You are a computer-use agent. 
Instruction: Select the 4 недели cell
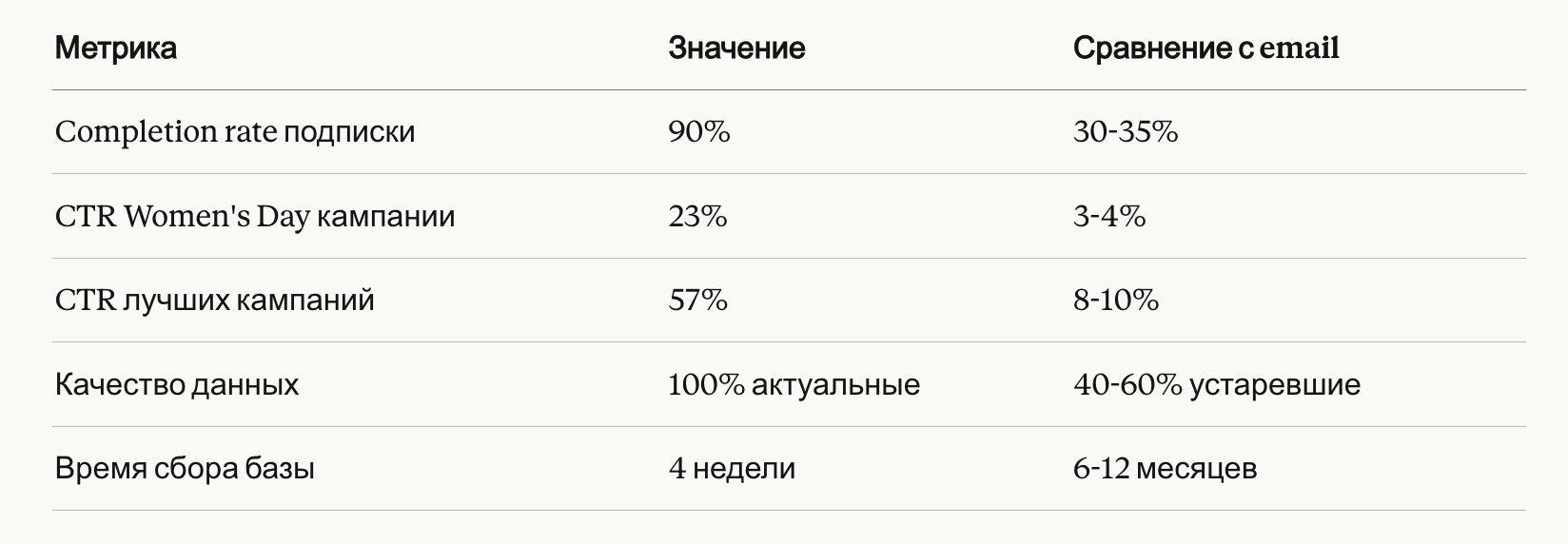coord(732,469)
